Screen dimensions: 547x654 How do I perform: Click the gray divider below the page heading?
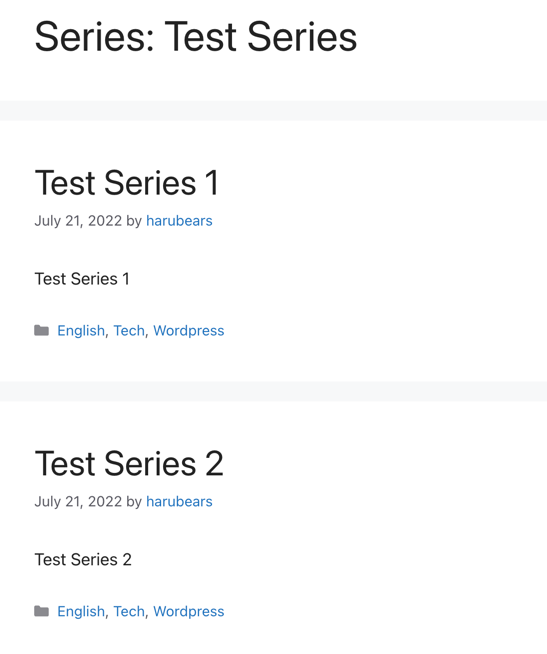[x=273, y=111]
